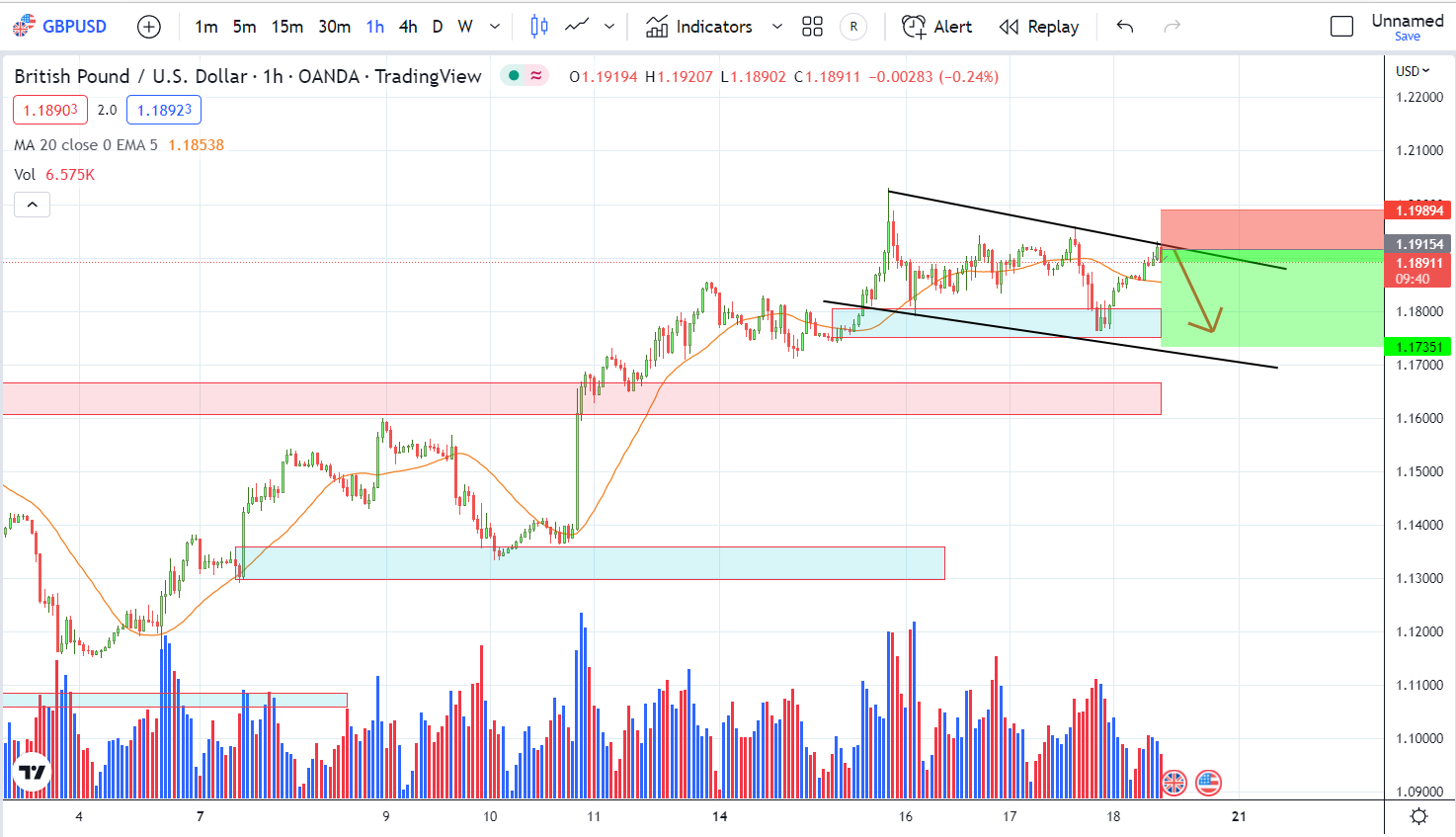Click the 1.22000 price scale label
Screen dimensions: 1456x837
pos(1419,97)
